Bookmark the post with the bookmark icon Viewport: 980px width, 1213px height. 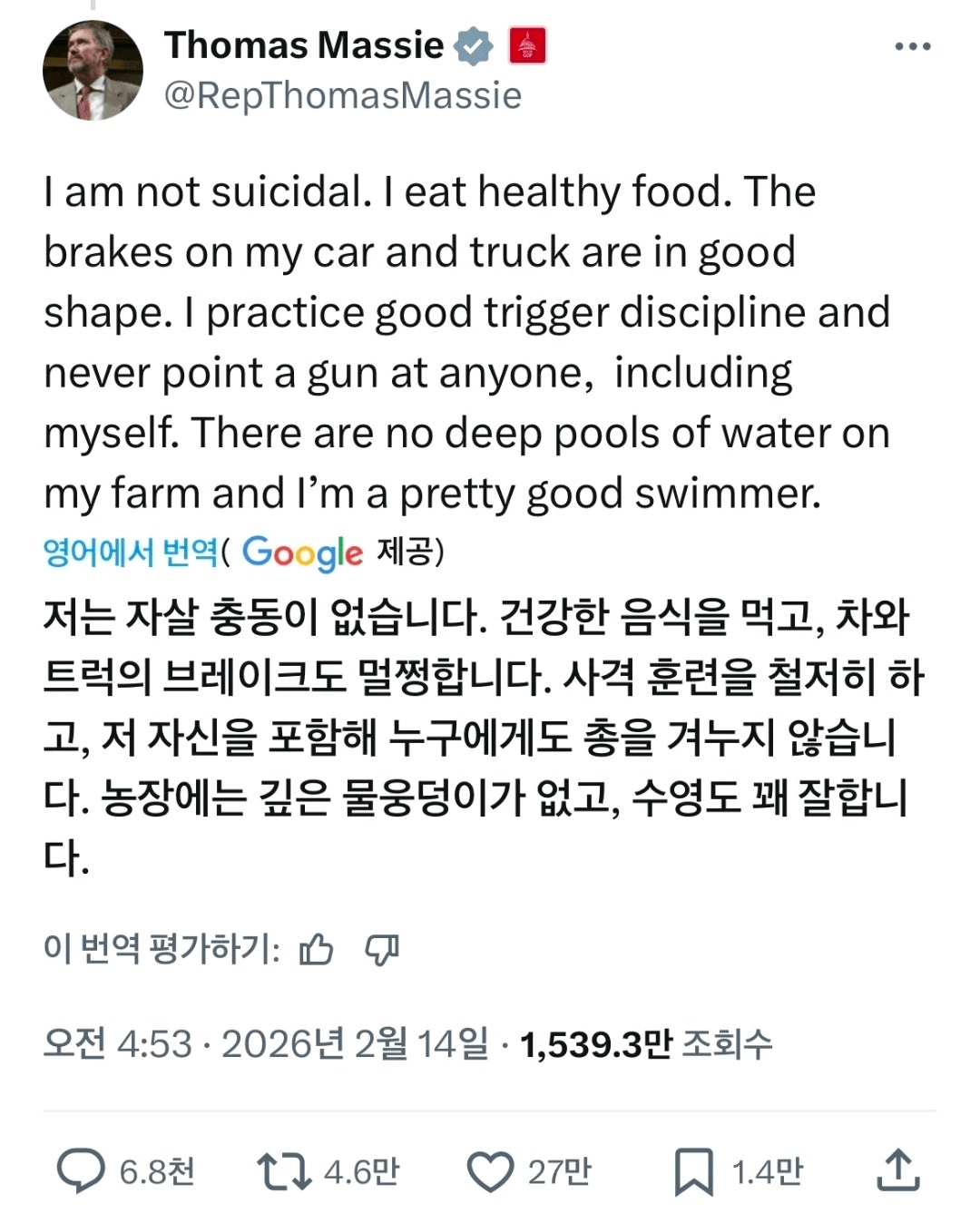pos(694,1171)
